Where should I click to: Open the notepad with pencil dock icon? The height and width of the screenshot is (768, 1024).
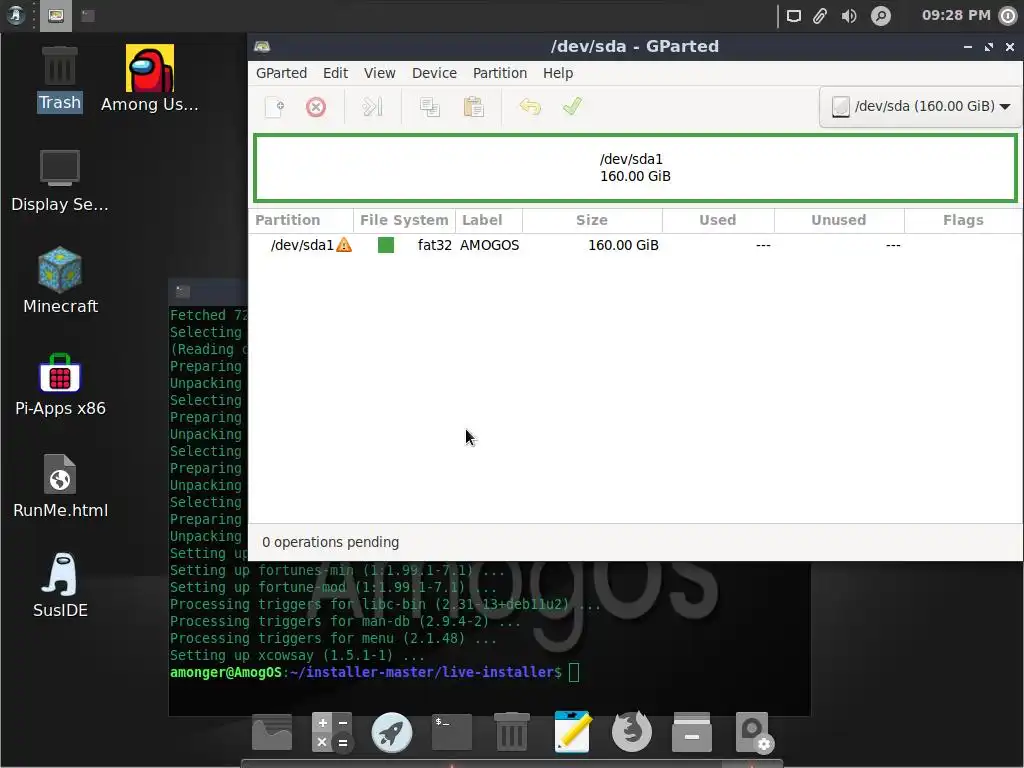(x=573, y=732)
